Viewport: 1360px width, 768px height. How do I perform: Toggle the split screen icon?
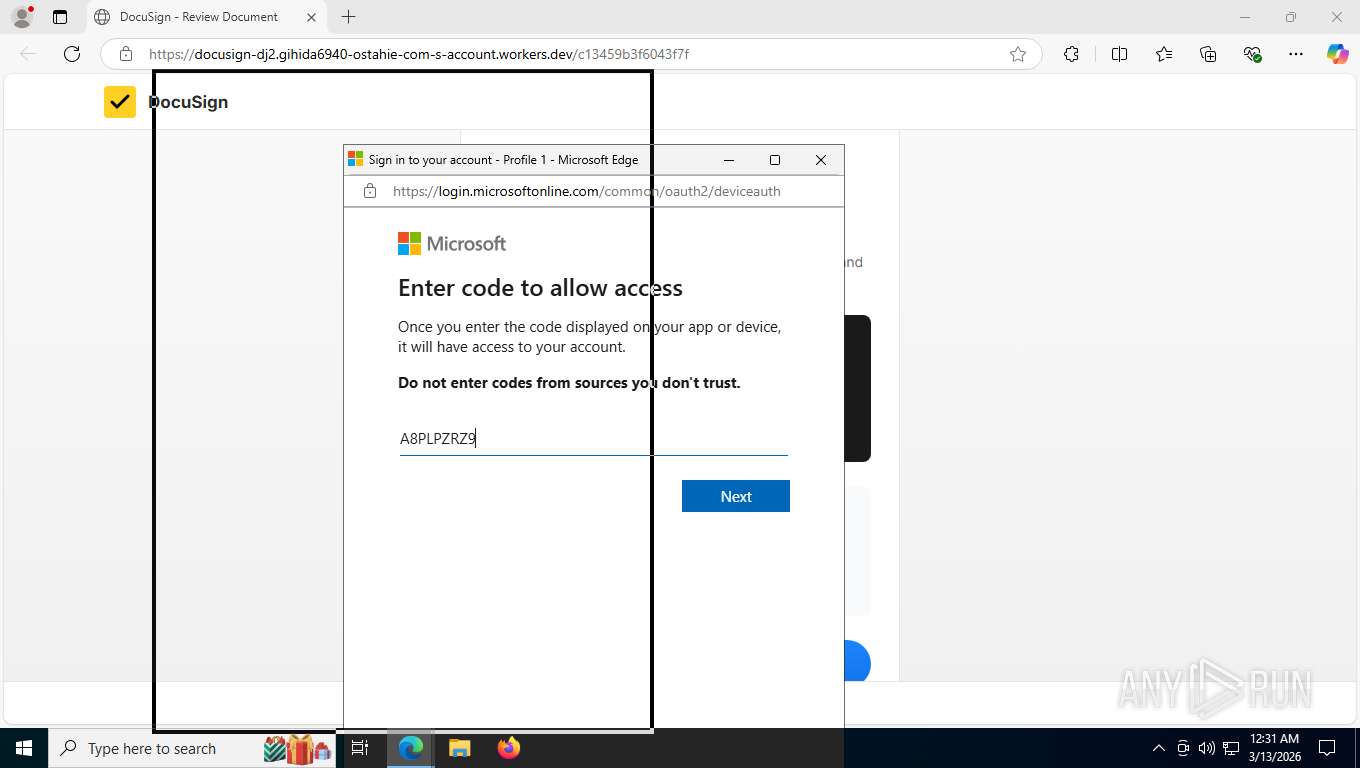1119,54
